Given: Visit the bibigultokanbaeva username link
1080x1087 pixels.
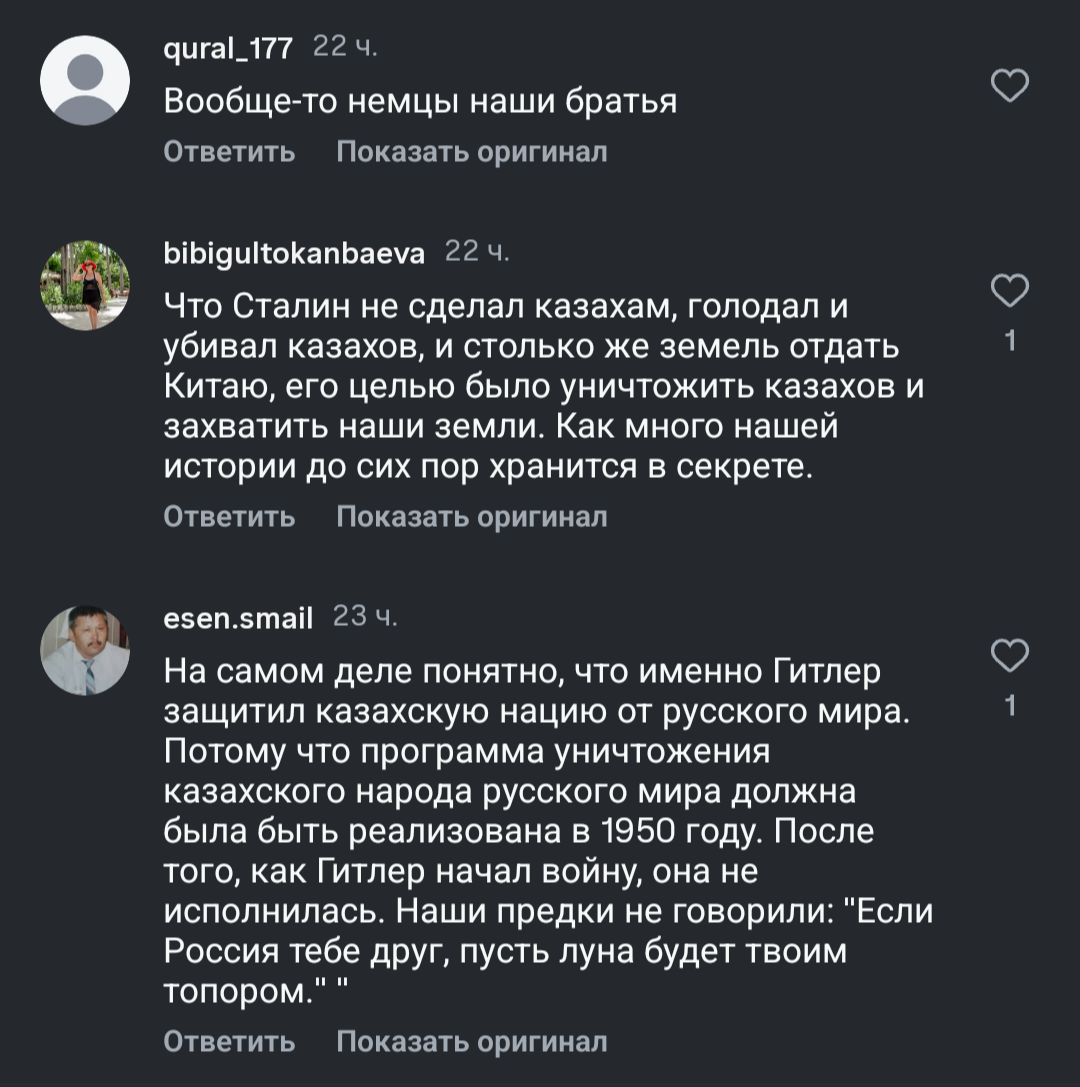Looking at the screenshot, I should (x=294, y=253).
